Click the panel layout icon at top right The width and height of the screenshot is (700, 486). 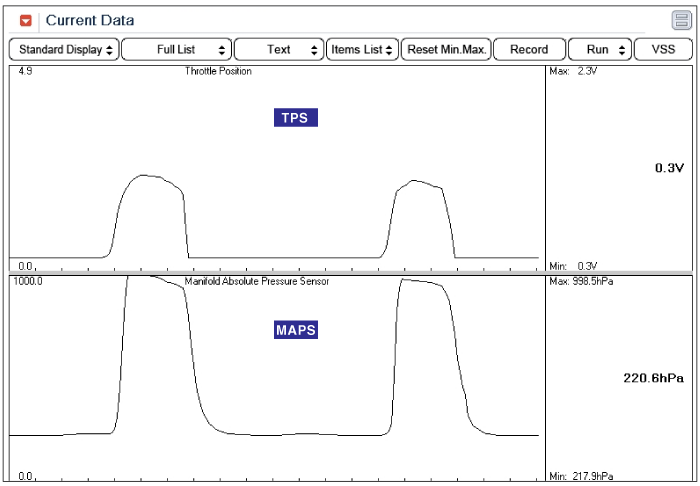click(681, 20)
